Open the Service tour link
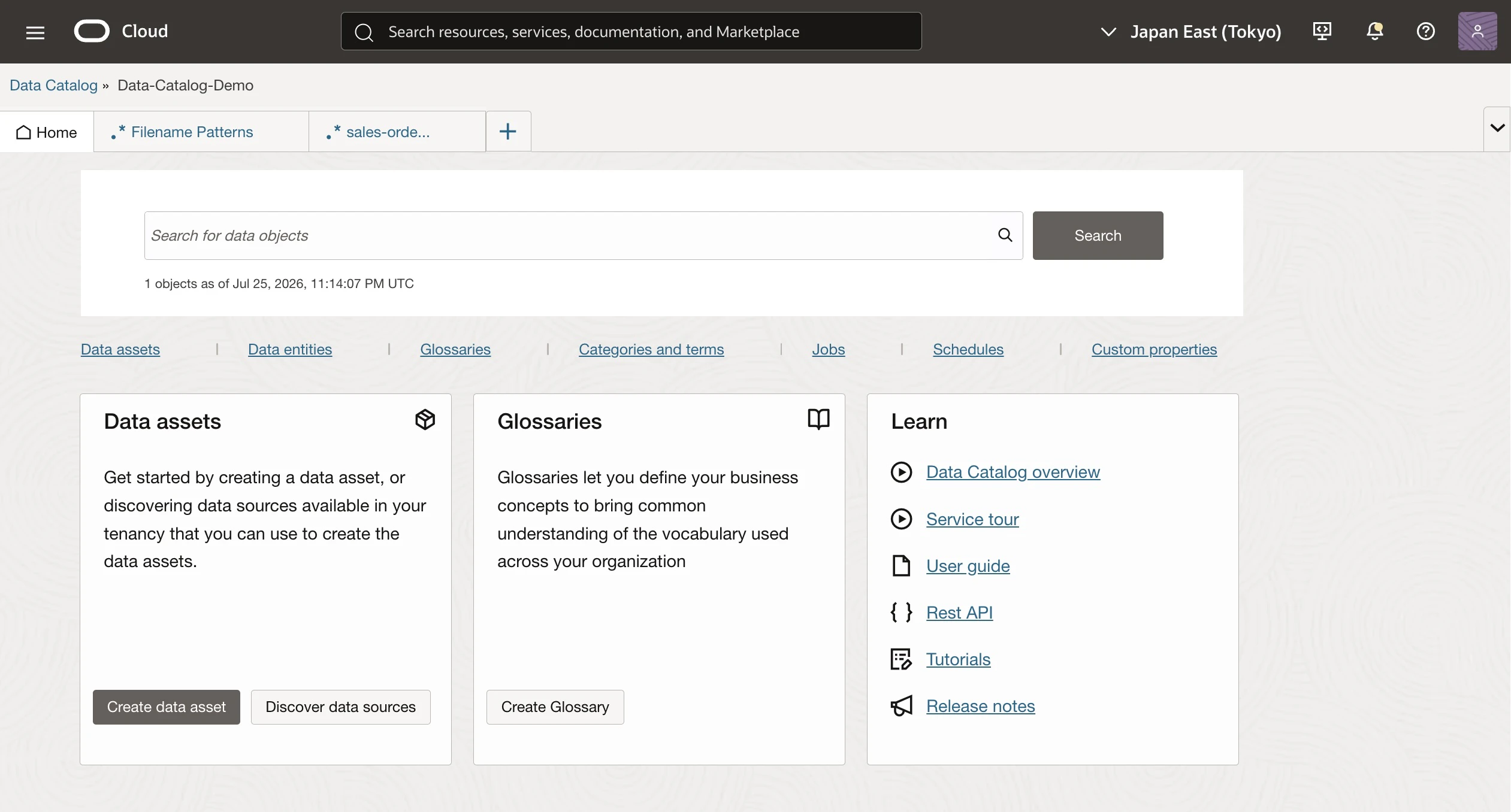This screenshot has height=812, width=1511. point(972,519)
